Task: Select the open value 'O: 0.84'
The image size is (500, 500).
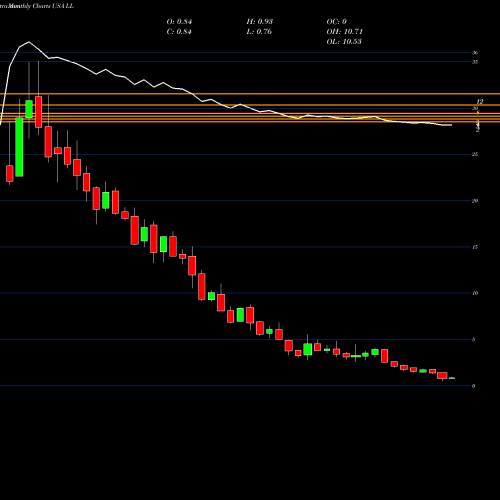Action: point(179,22)
